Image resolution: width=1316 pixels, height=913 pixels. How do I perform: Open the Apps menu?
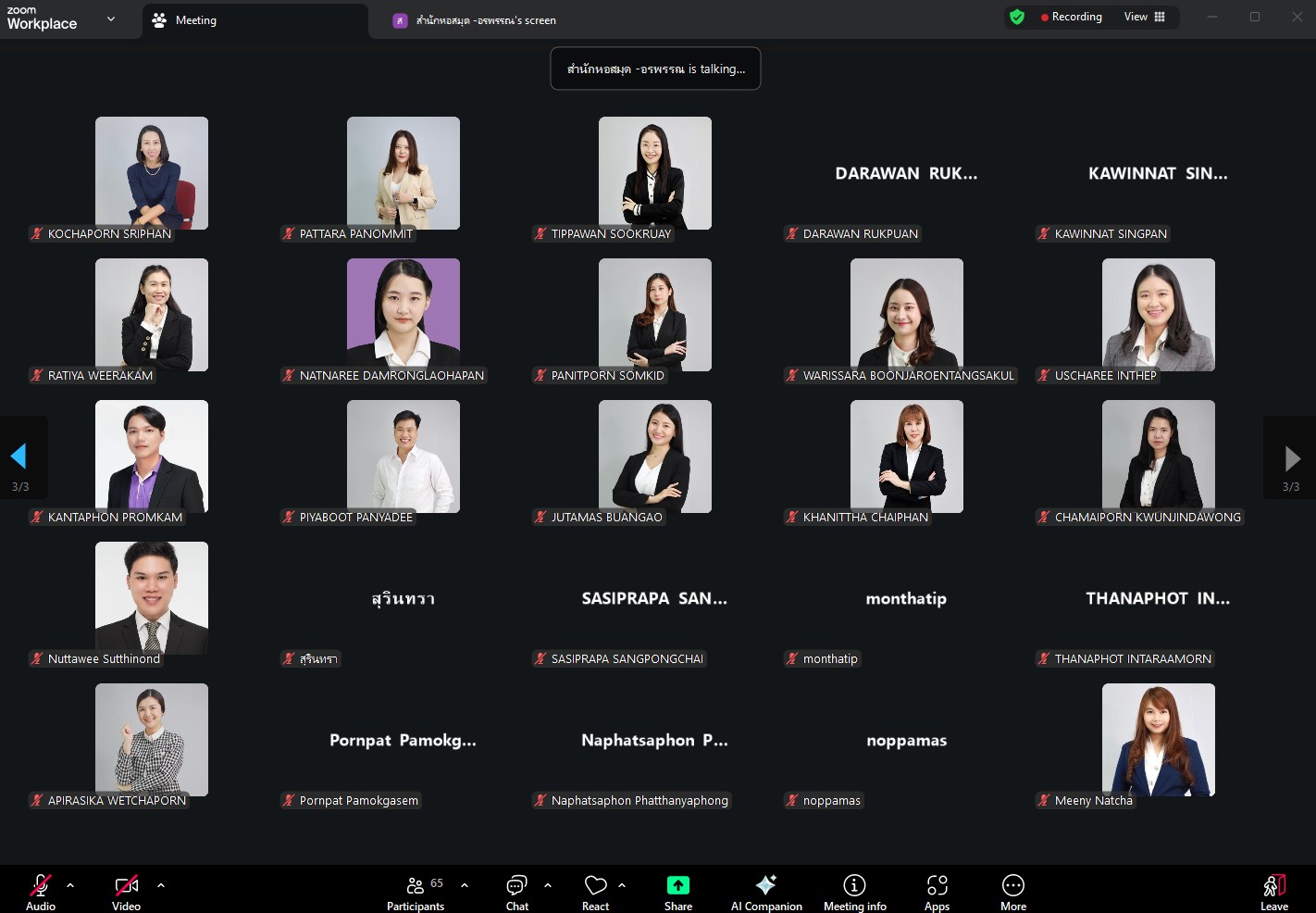coord(937,892)
